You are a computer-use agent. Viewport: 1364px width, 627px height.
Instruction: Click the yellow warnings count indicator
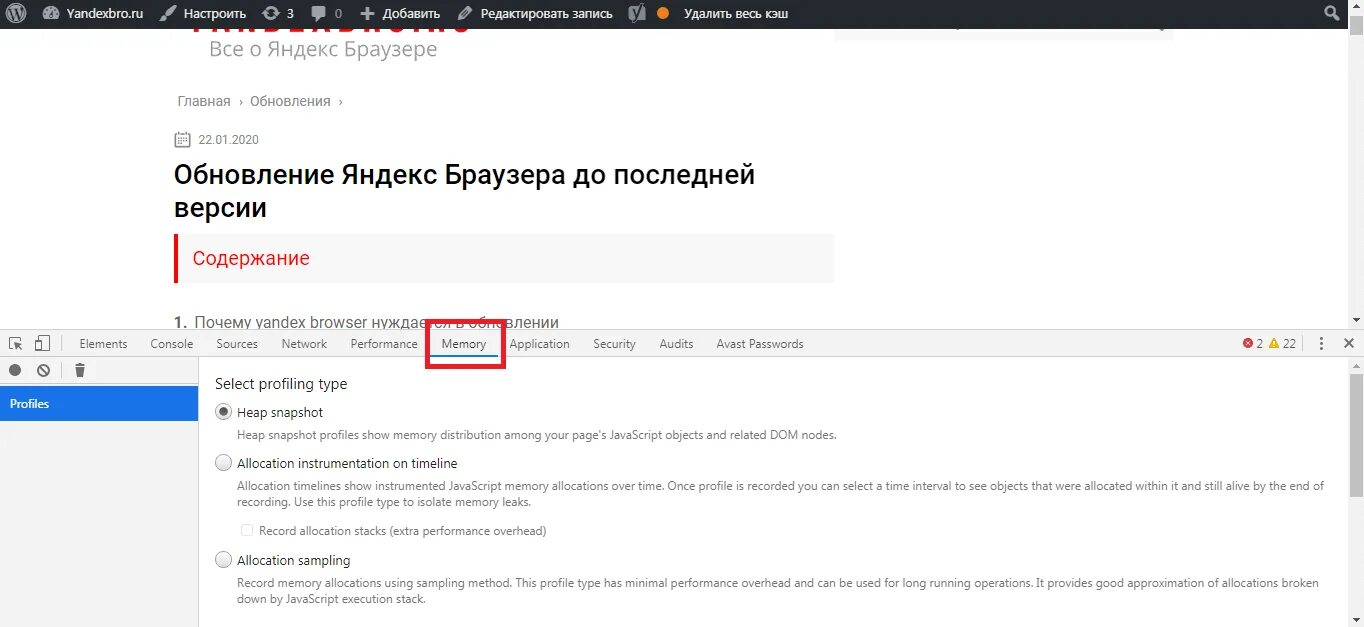click(1282, 343)
